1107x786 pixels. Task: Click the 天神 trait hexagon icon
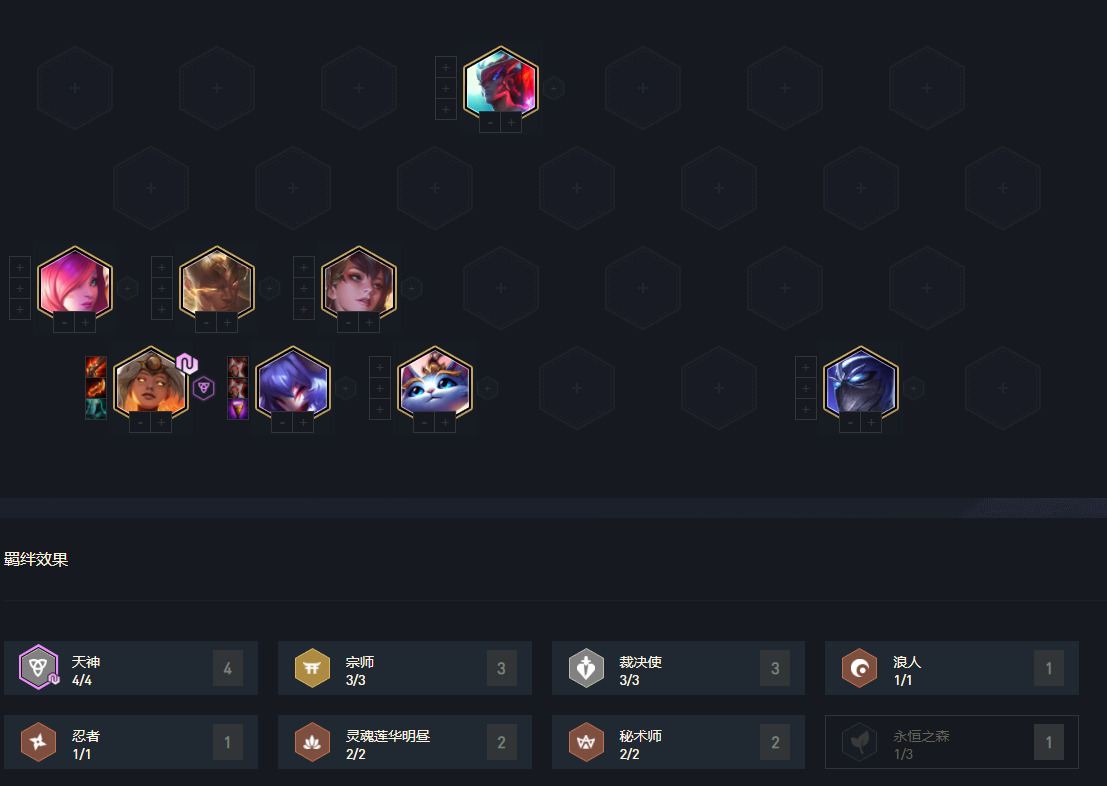[x=38, y=667]
